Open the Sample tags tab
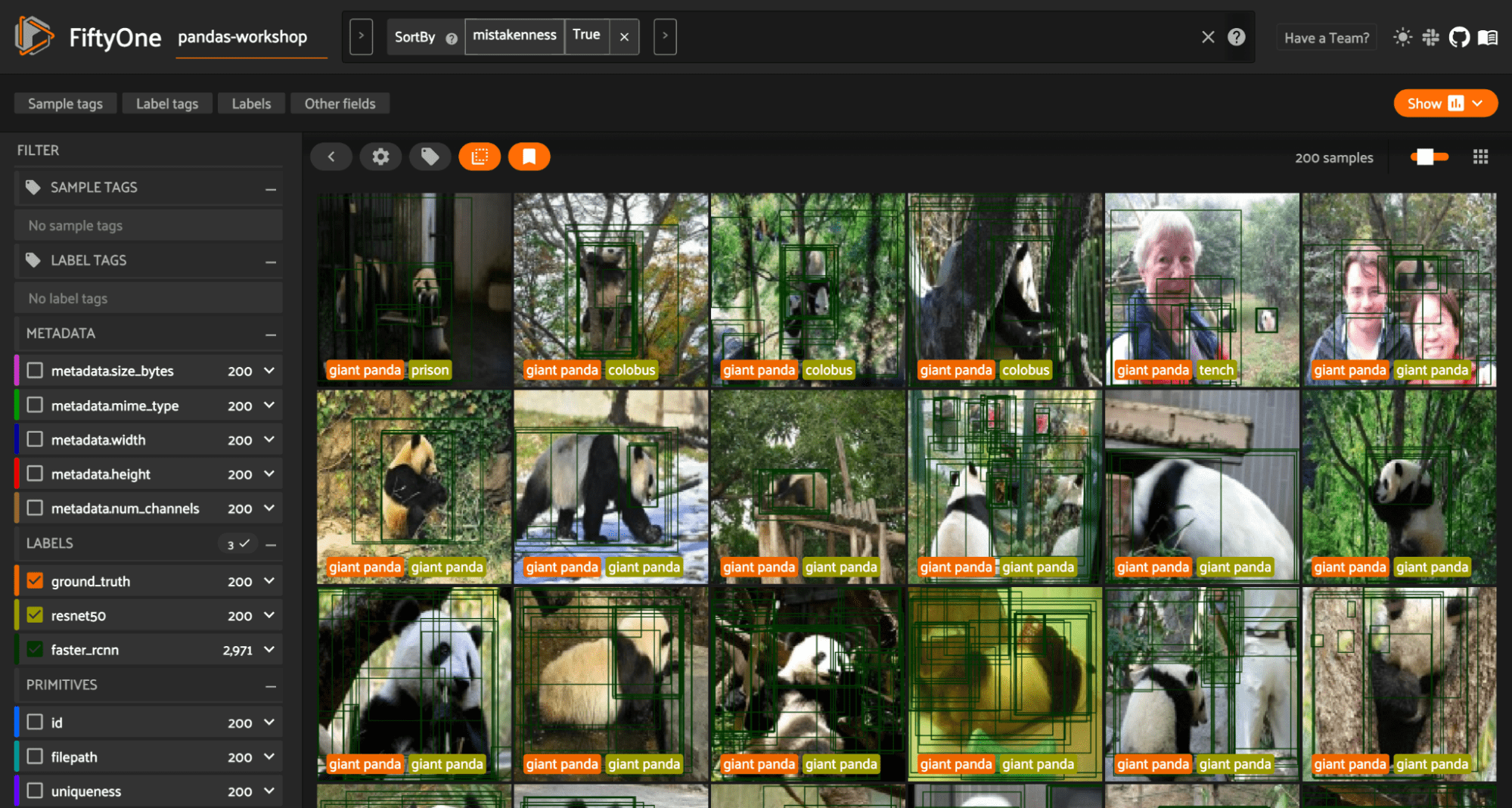1512x808 pixels. pyautogui.click(x=65, y=104)
